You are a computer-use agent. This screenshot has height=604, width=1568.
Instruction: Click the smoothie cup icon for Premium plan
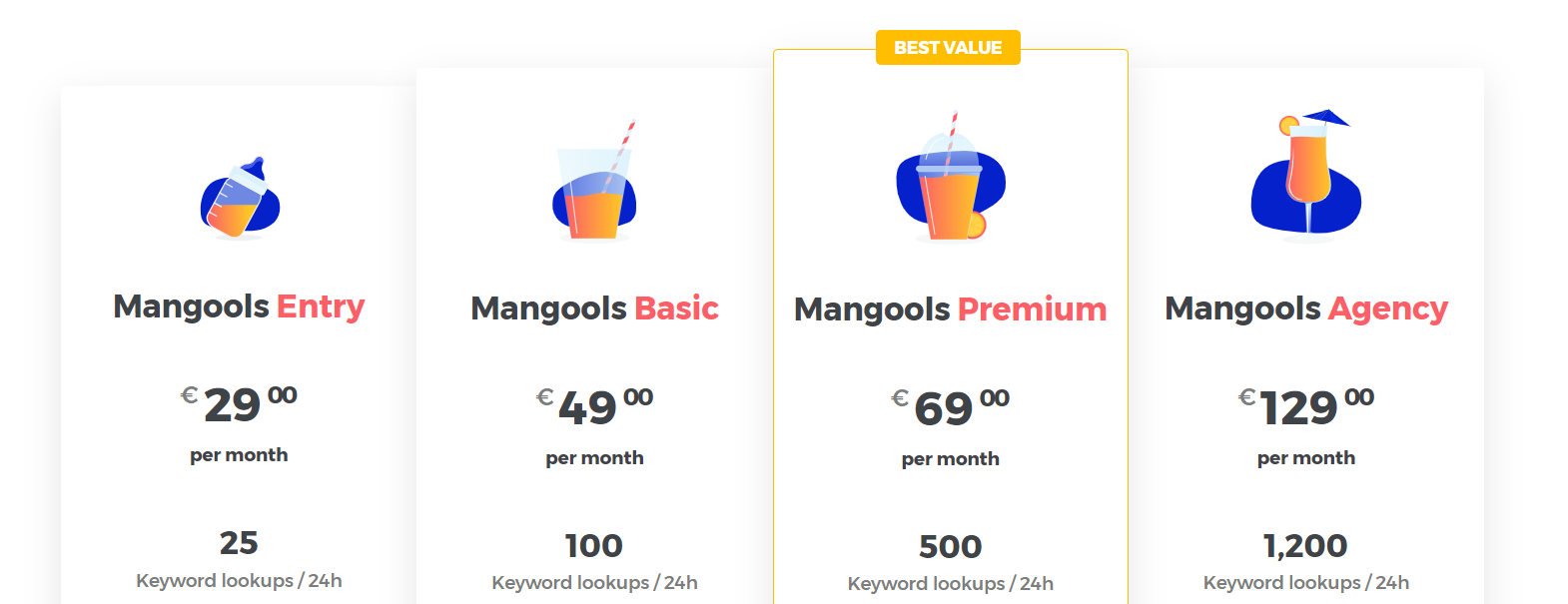point(951,177)
